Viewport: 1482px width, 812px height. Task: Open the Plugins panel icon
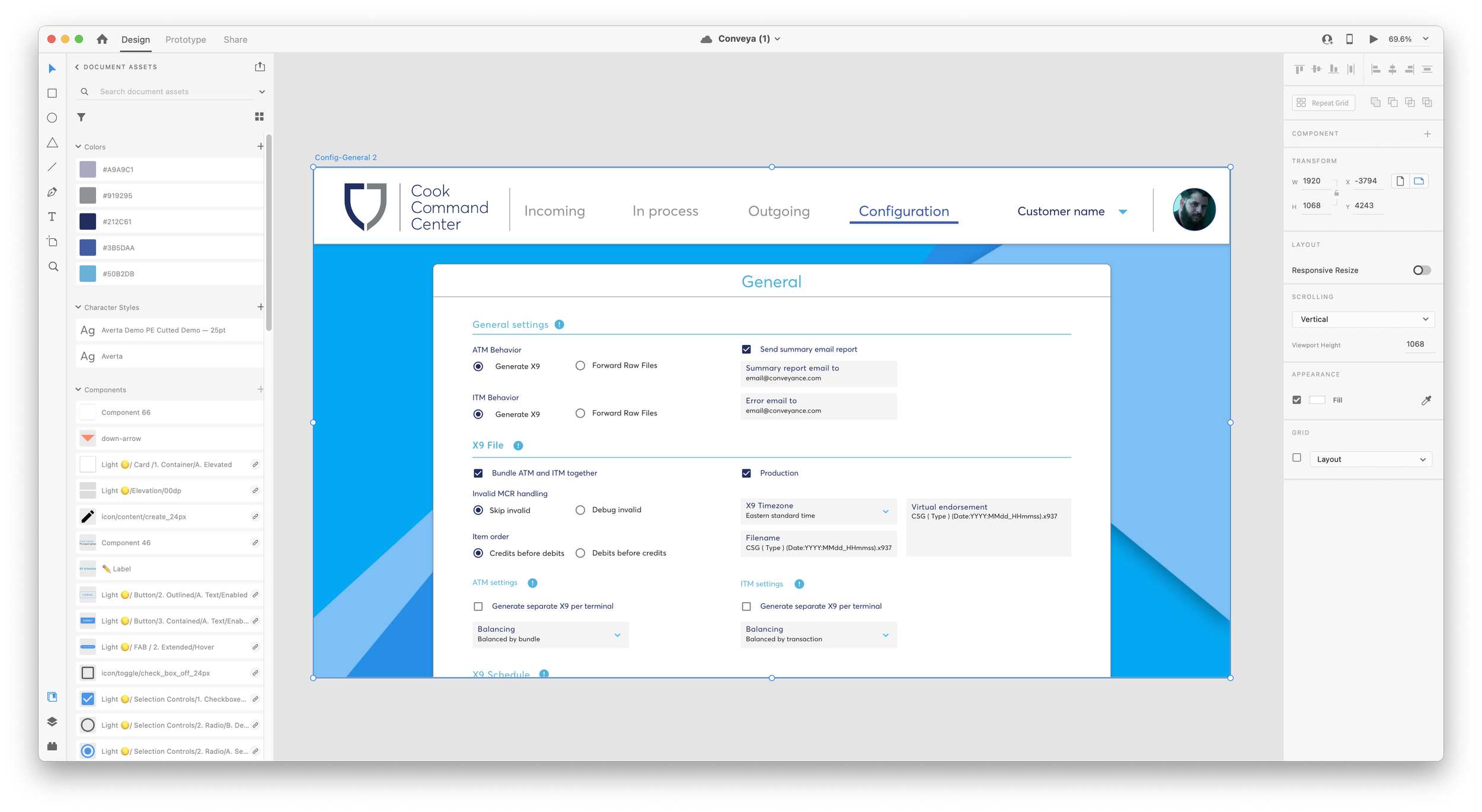pos(52,746)
